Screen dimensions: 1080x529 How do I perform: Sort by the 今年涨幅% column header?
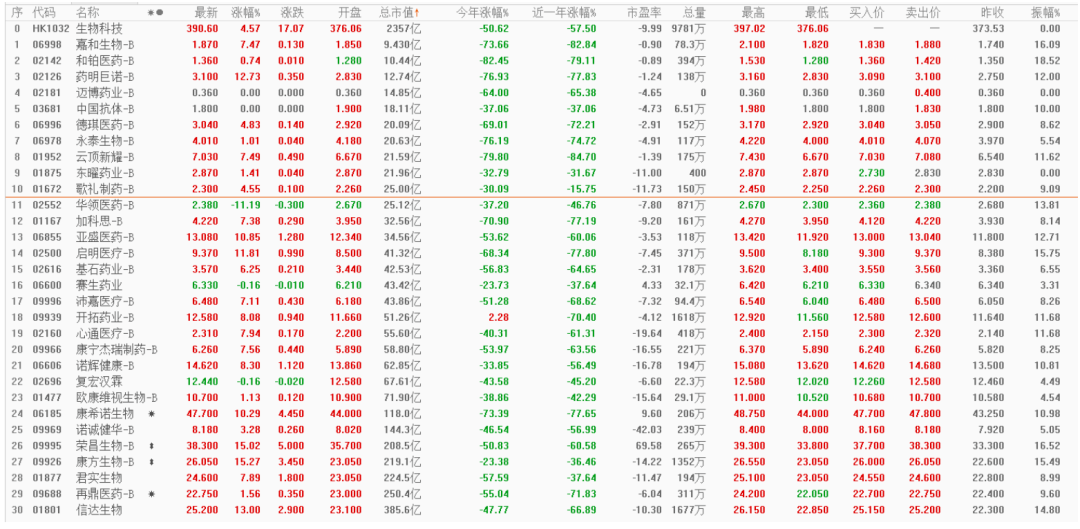pyautogui.click(x=482, y=12)
